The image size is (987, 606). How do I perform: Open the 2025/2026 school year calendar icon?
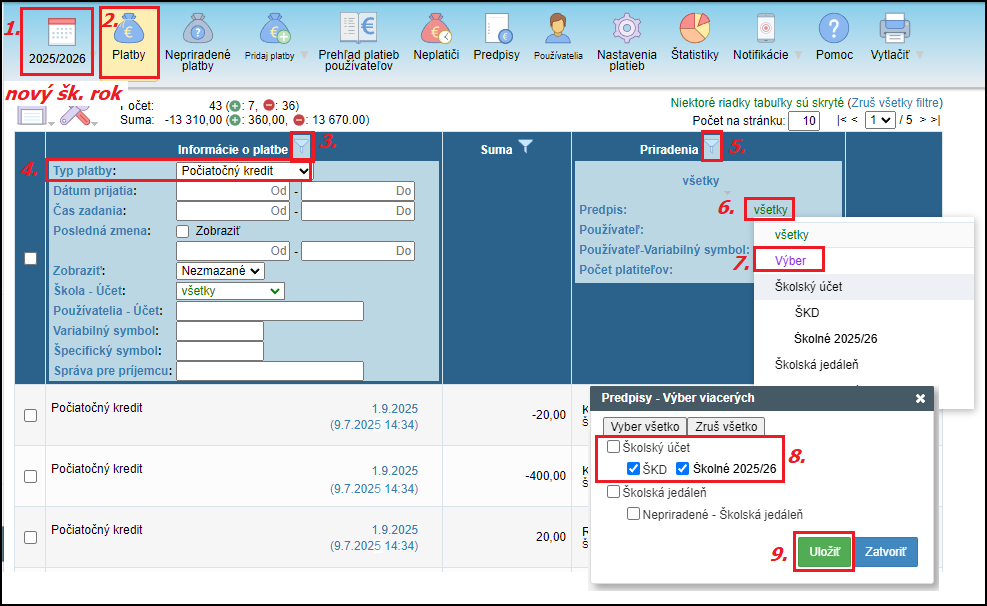click(x=57, y=34)
